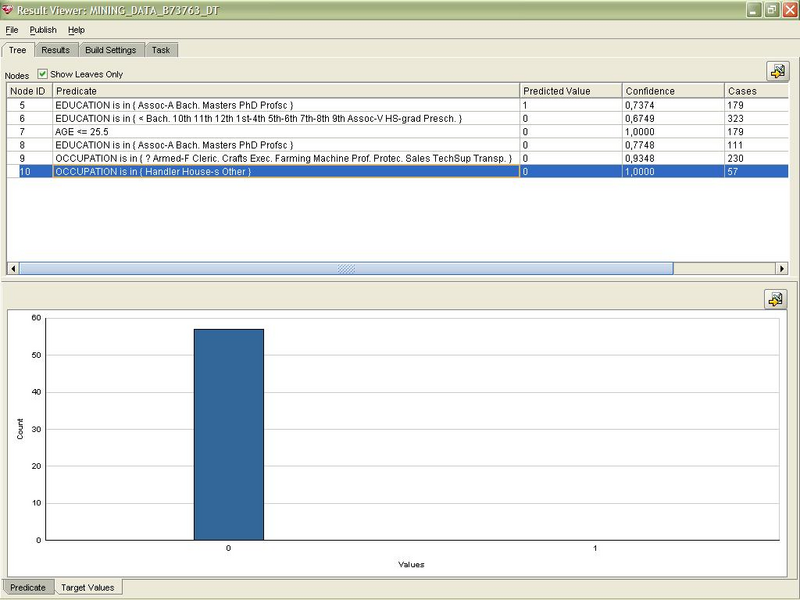Select the Handler House-s Other predicate row

pos(397,171)
